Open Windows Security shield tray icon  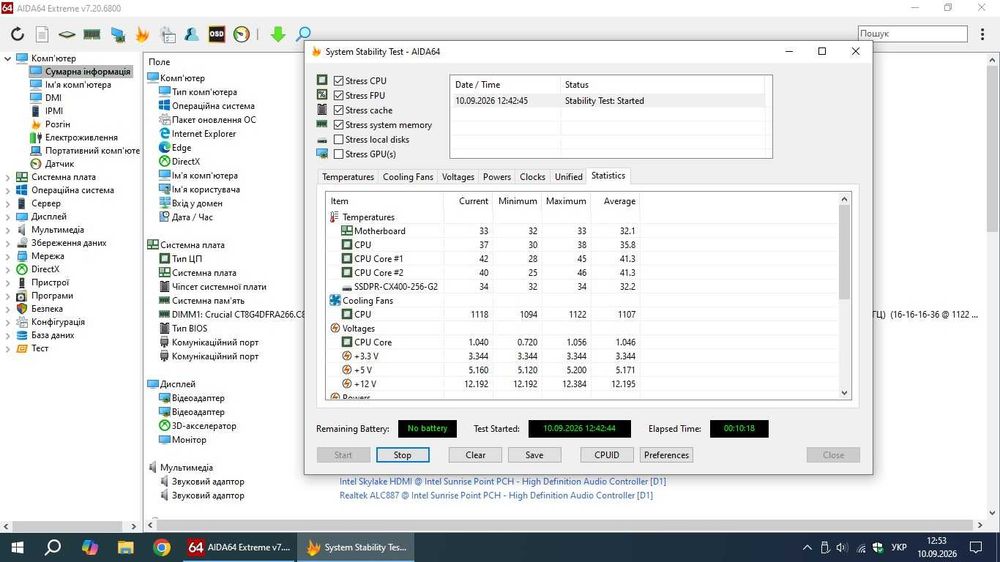(878, 547)
